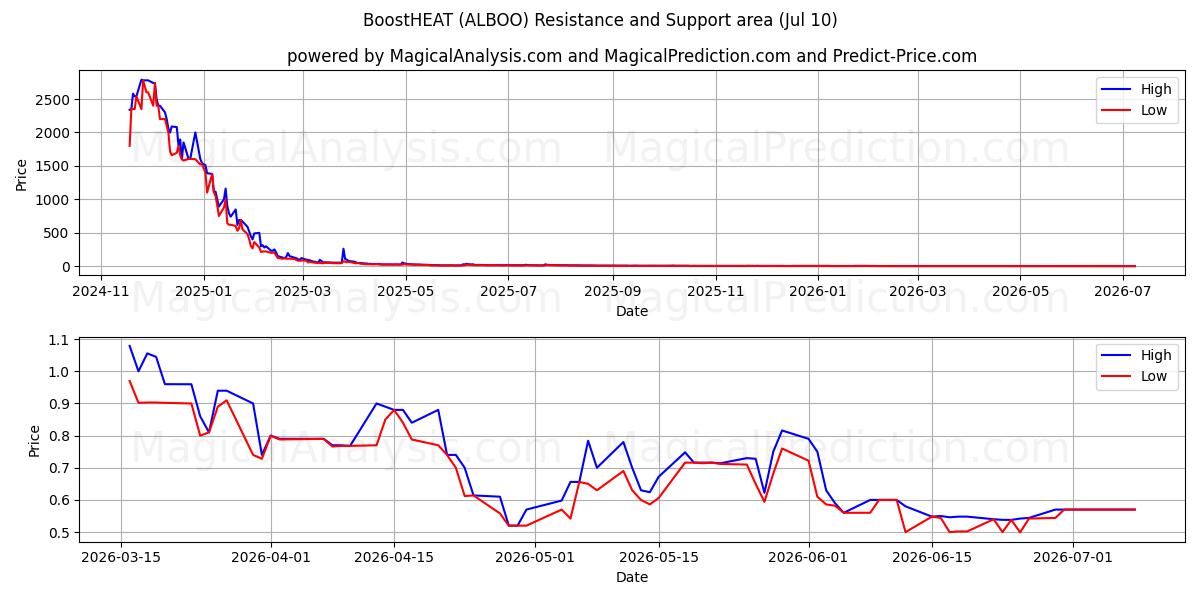This screenshot has height=600, width=1200.
Task: Click the '2026-05' x-axis label
Action: pyautogui.click(x=1018, y=291)
